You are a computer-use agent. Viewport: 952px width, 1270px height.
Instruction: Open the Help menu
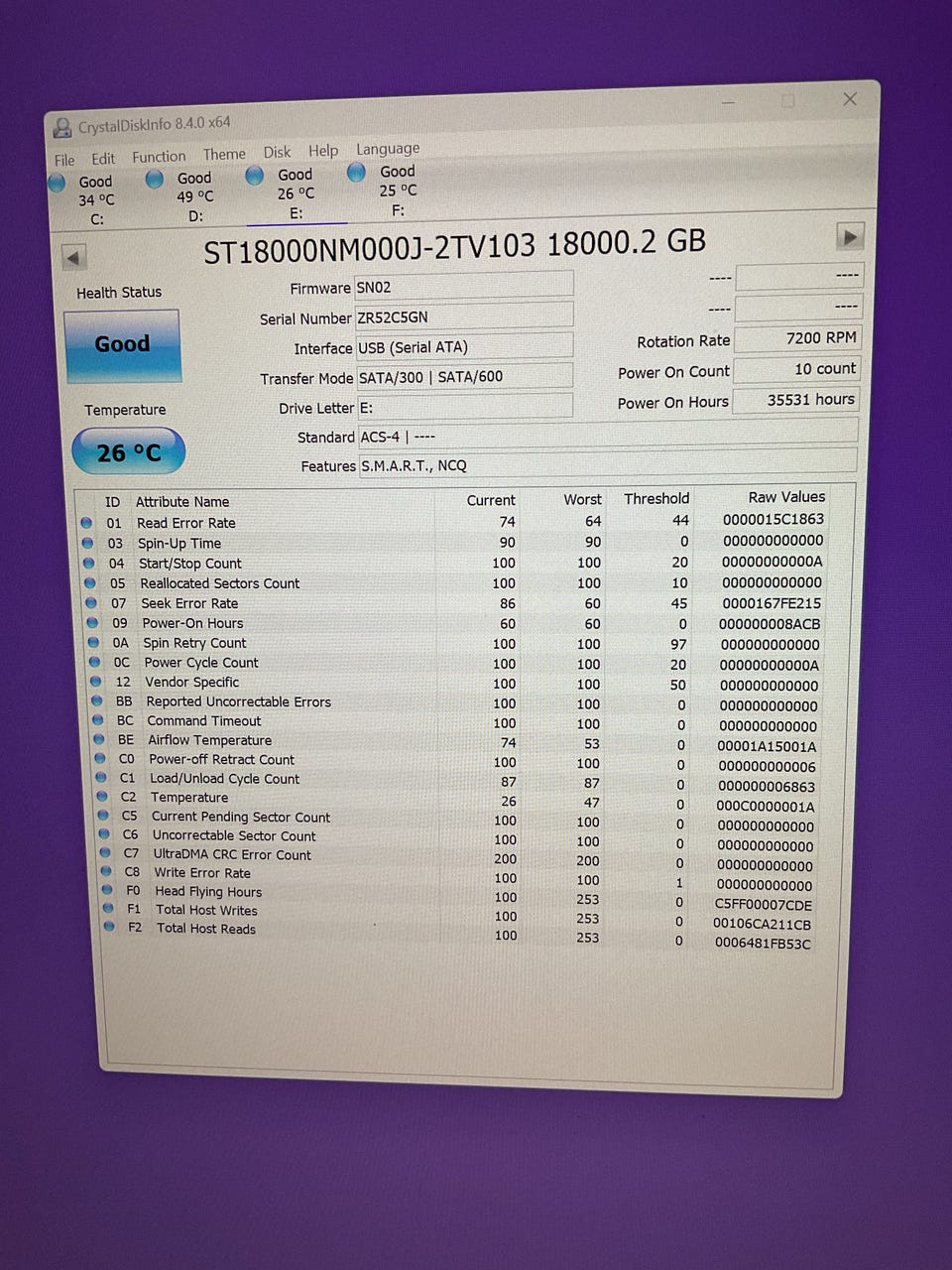click(323, 151)
